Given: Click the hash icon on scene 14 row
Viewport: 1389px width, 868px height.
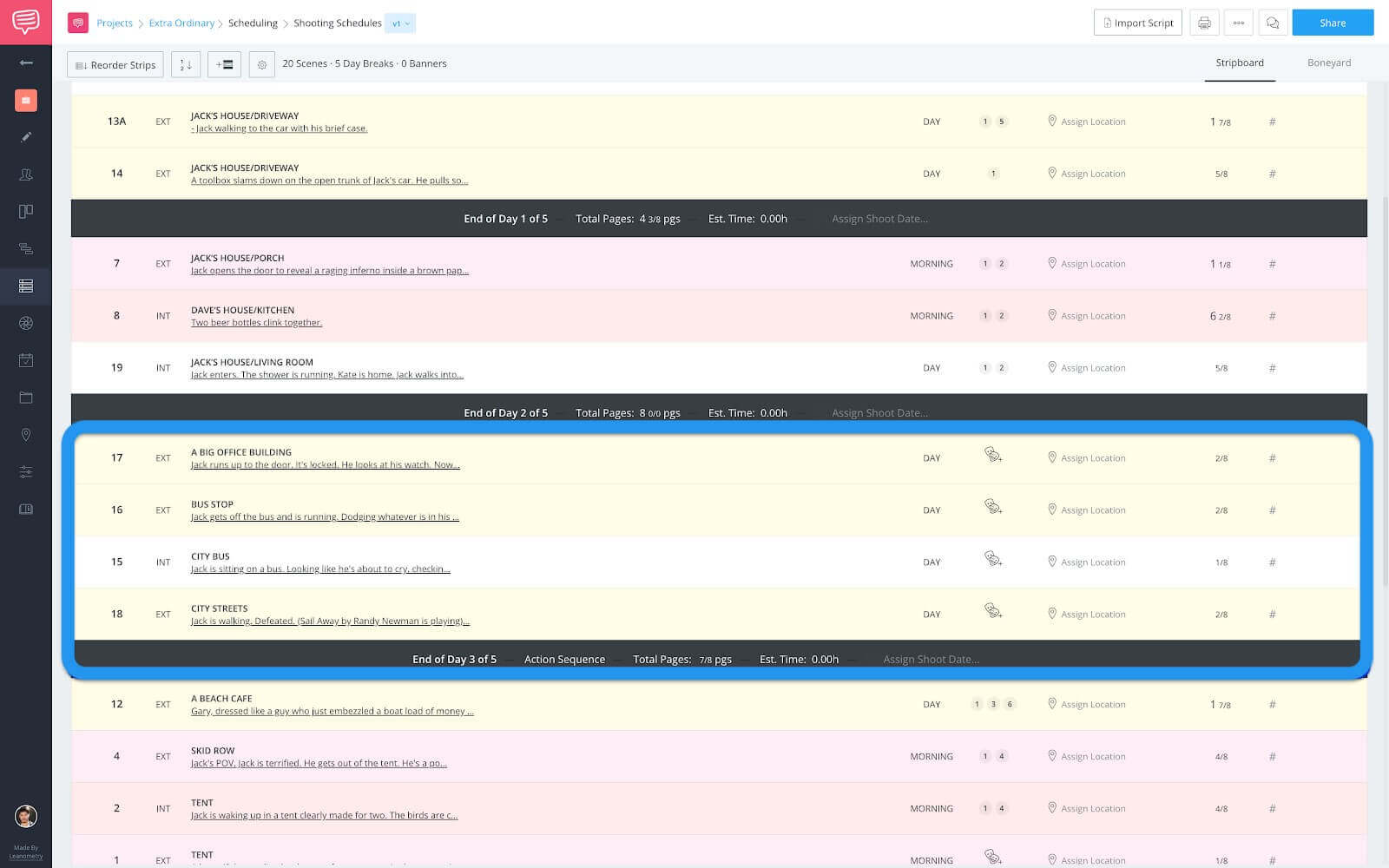Looking at the screenshot, I should click(1272, 174).
